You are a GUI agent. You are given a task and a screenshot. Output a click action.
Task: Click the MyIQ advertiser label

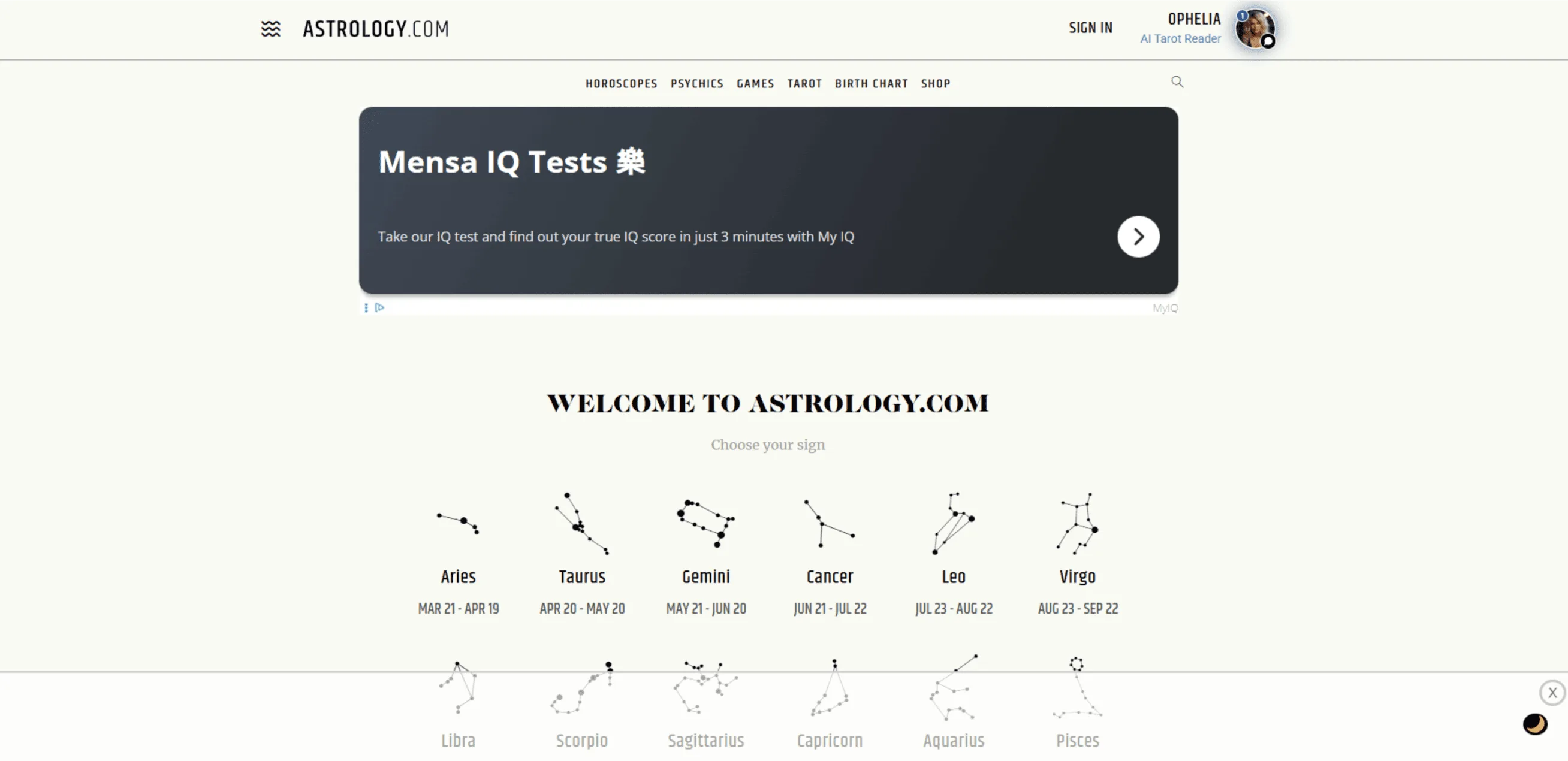(1165, 308)
